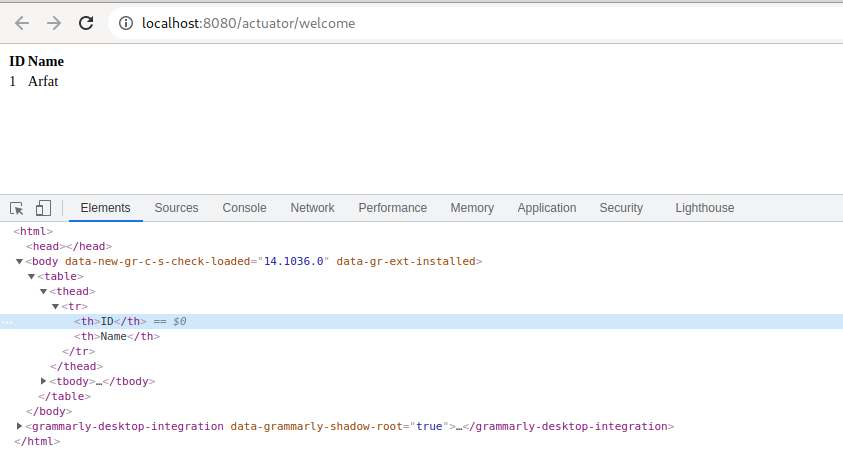View site information icon in address bar
Image resolution: width=843 pixels, height=465 pixels.
point(126,23)
